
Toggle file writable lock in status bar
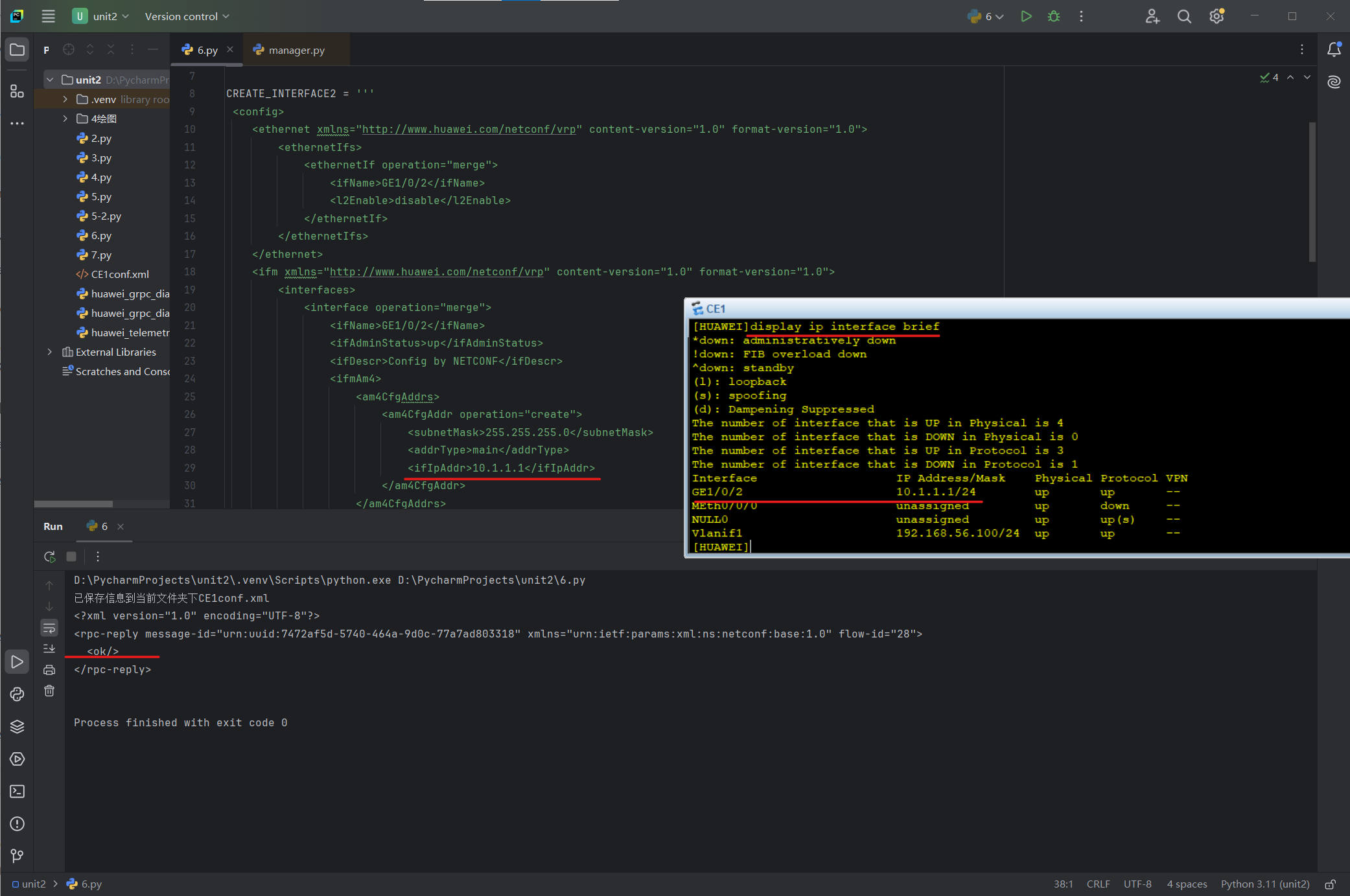pyautogui.click(x=1331, y=884)
